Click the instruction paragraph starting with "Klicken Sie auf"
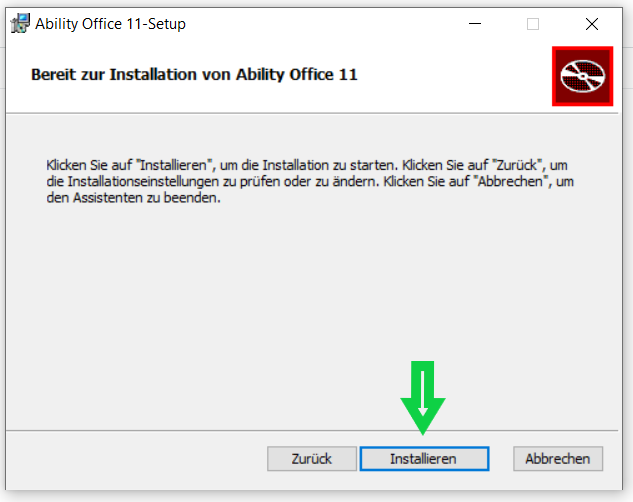The height and width of the screenshot is (502, 633). [310, 182]
